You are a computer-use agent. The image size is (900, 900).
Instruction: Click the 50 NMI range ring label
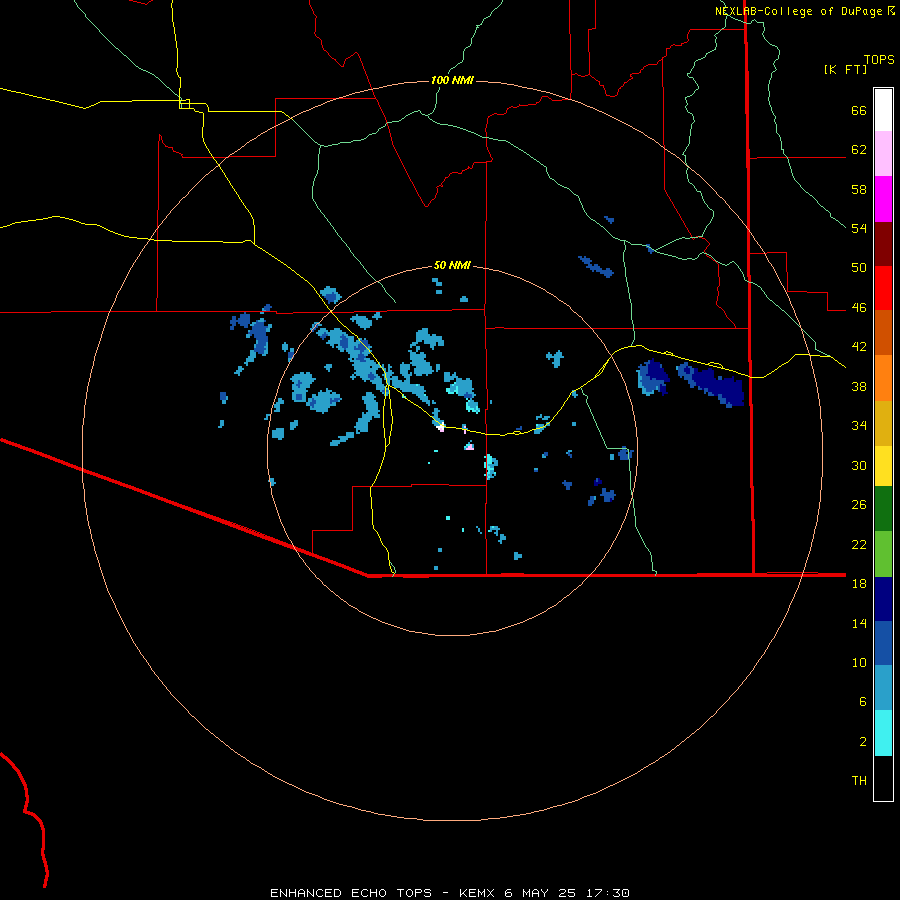(x=452, y=265)
